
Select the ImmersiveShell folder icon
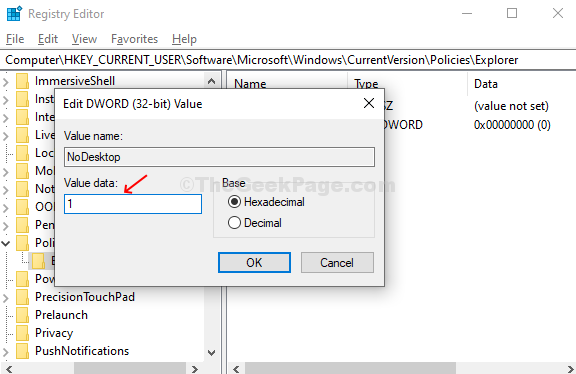pyautogui.click(x=22, y=81)
